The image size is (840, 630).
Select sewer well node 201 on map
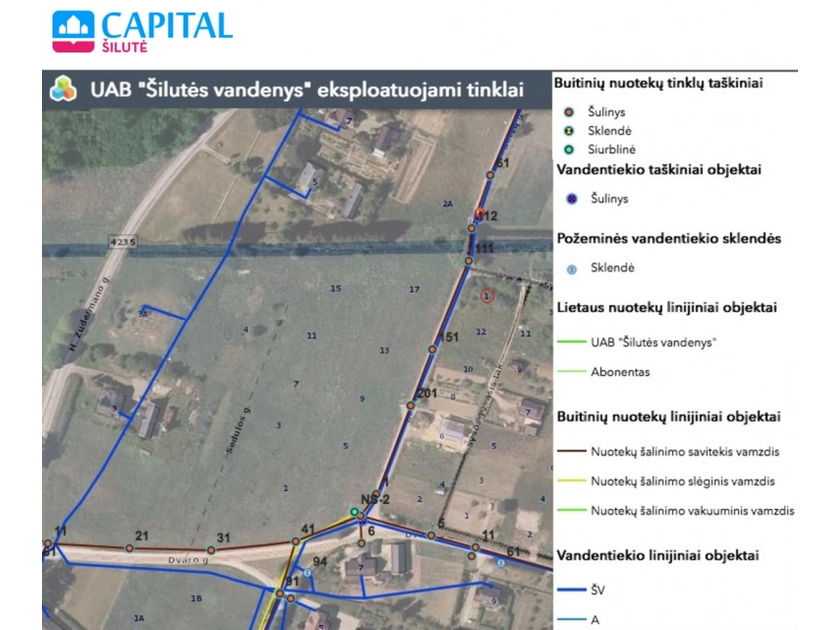pyautogui.click(x=410, y=406)
